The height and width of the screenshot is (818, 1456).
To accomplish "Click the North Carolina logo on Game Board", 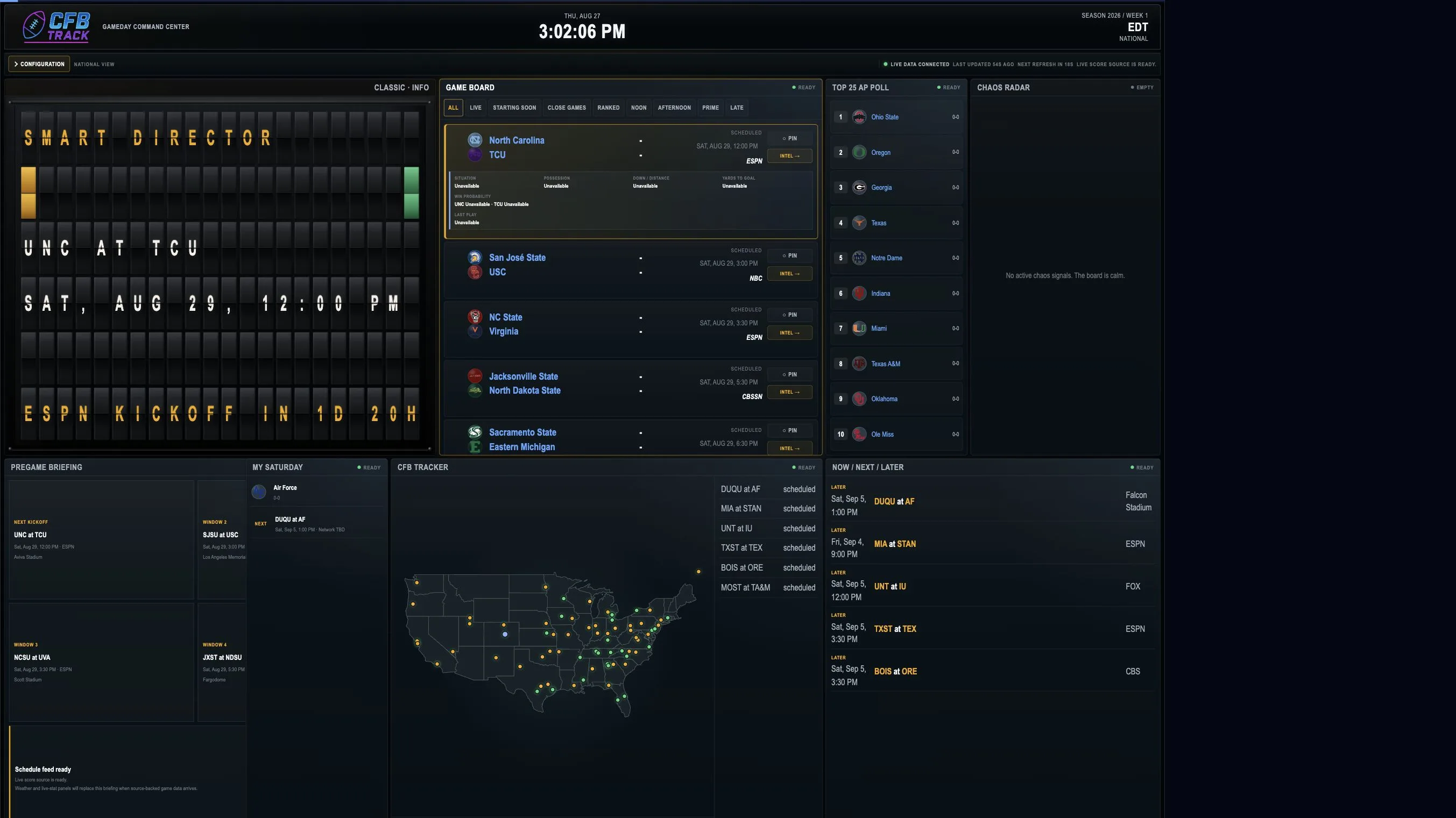I will click(x=475, y=139).
